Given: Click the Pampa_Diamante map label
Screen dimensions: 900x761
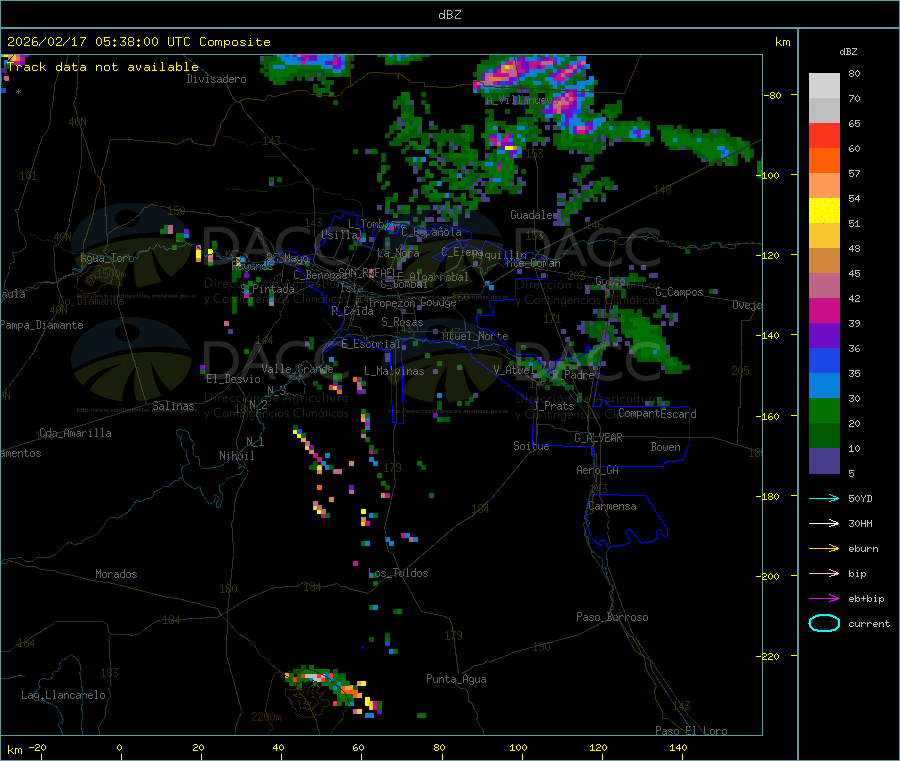Looking at the screenshot, I should tap(41, 325).
